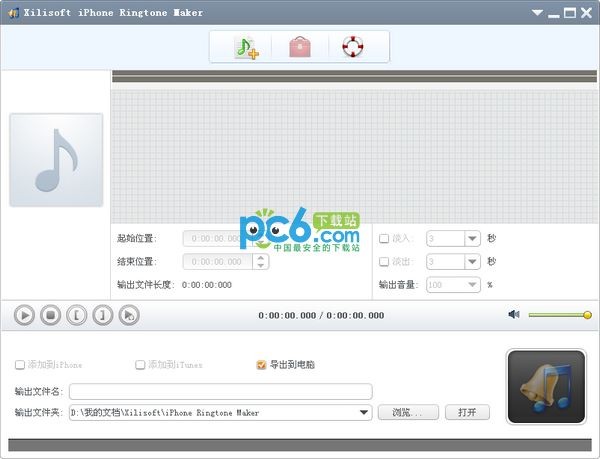The image size is (600, 459).
Task: Click the 输出文件长度 duration value
Action: (x=207, y=285)
